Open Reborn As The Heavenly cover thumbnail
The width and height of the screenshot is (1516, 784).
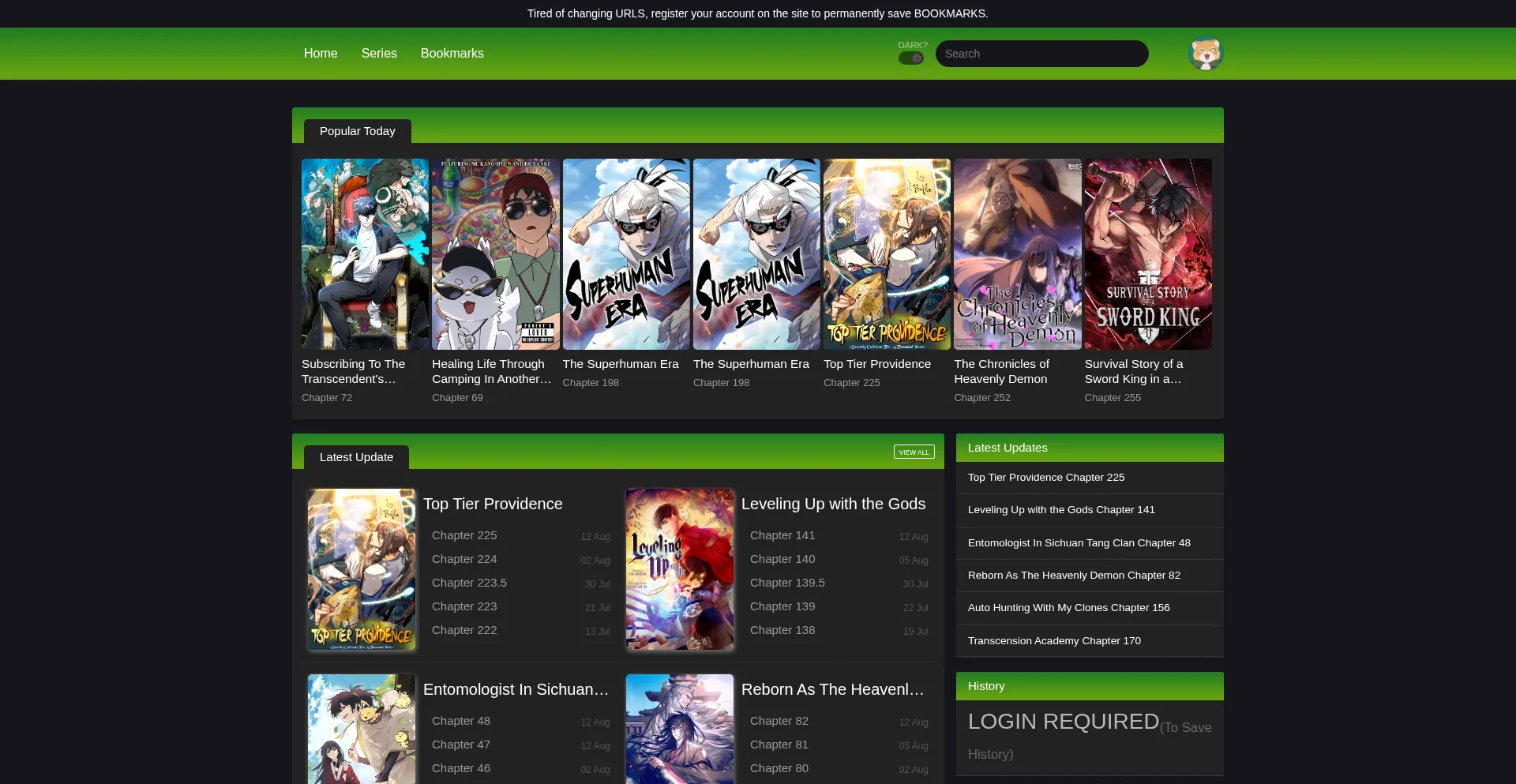pyautogui.click(x=680, y=729)
